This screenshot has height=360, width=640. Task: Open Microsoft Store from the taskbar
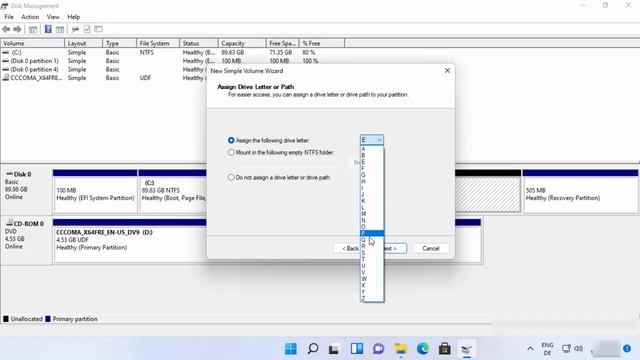point(444,349)
